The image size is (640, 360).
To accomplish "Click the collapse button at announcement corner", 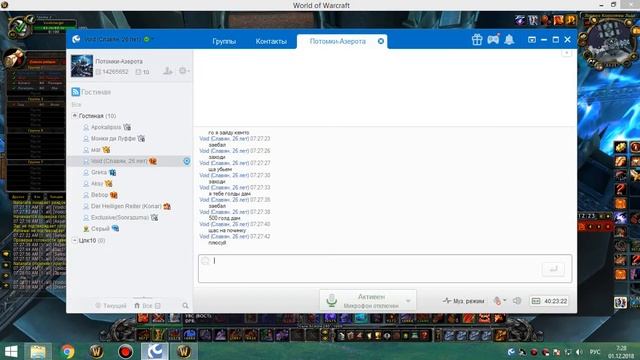I will [566, 53].
